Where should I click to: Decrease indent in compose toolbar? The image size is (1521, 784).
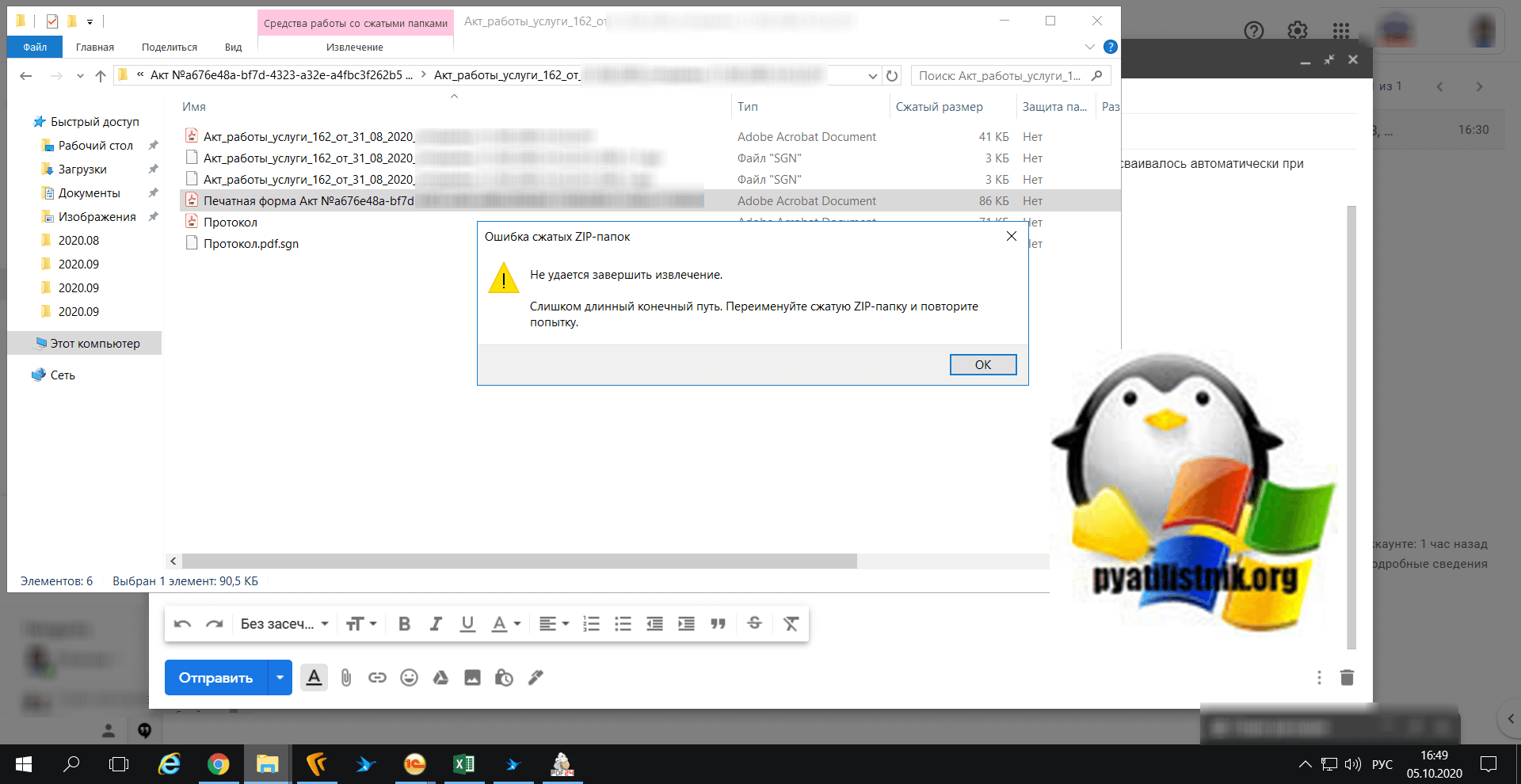[654, 624]
